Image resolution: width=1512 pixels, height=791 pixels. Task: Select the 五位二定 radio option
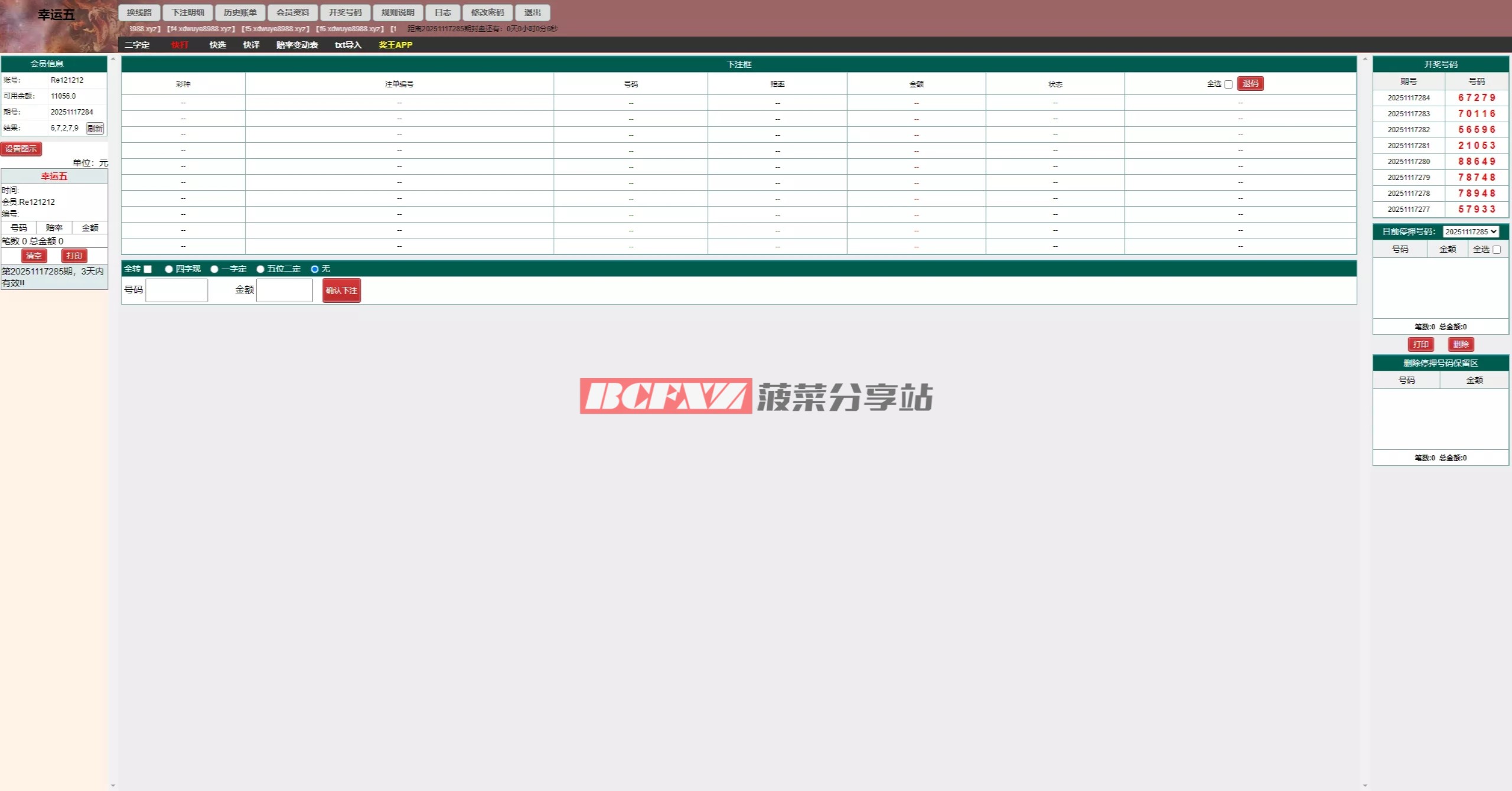260,269
